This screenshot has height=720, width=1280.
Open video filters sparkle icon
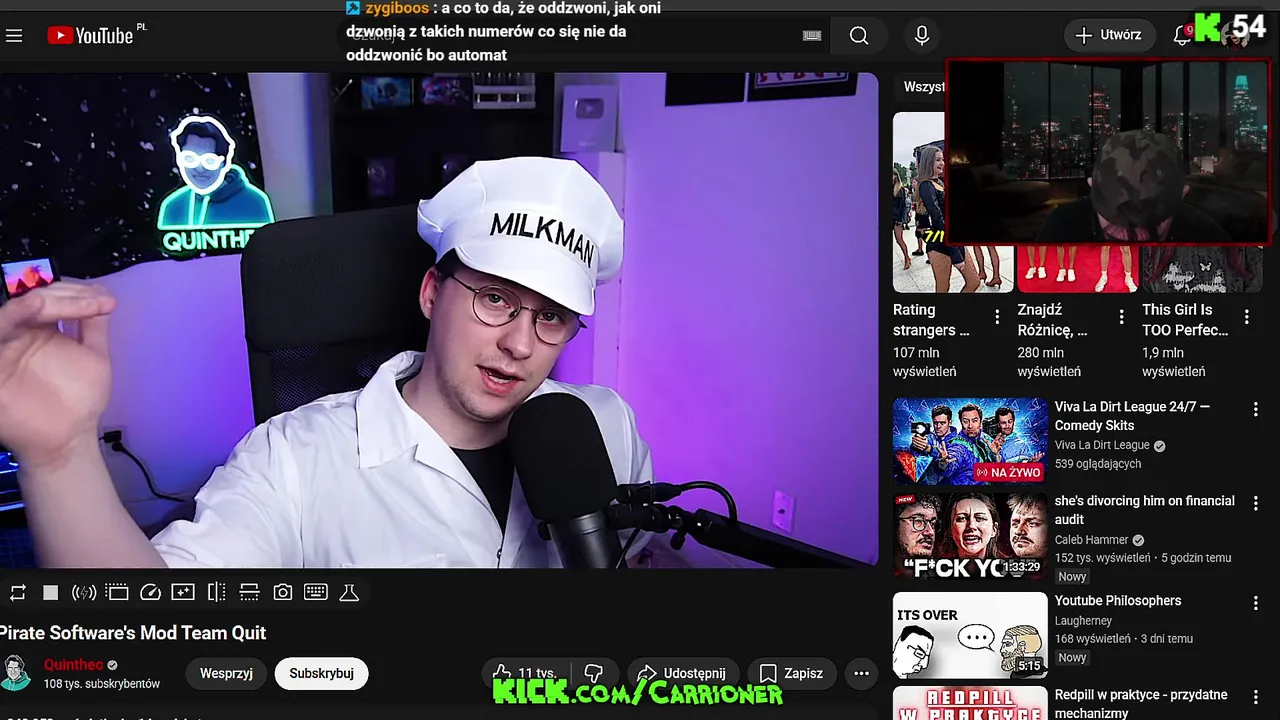(183, 593)
